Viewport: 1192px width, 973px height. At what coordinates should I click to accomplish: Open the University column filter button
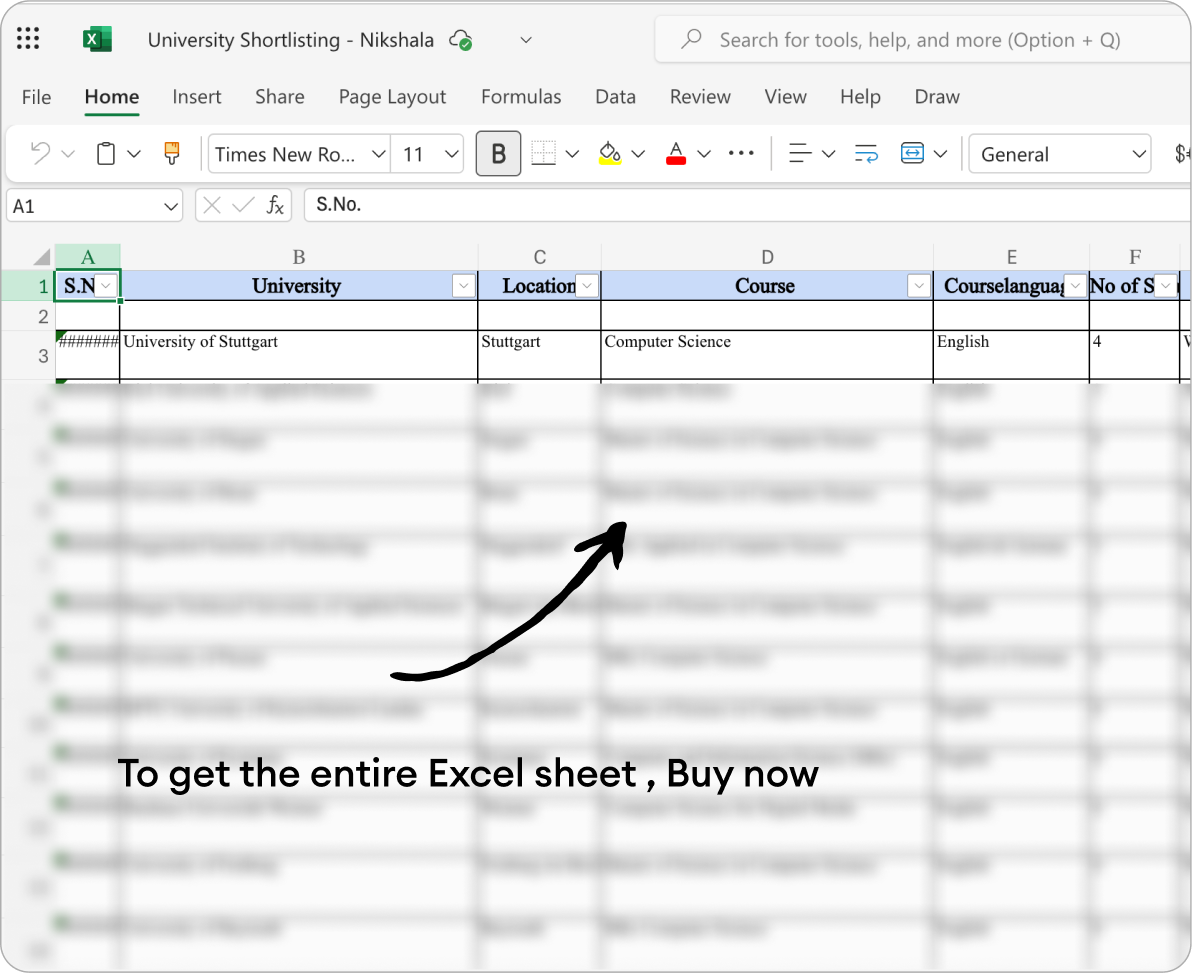point(464,286)
